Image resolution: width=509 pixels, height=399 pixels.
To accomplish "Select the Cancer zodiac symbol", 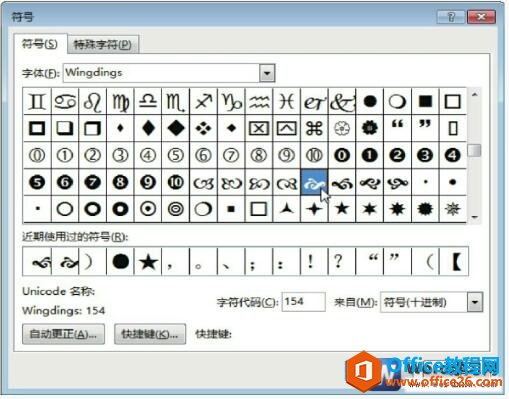I will [65, 101].
